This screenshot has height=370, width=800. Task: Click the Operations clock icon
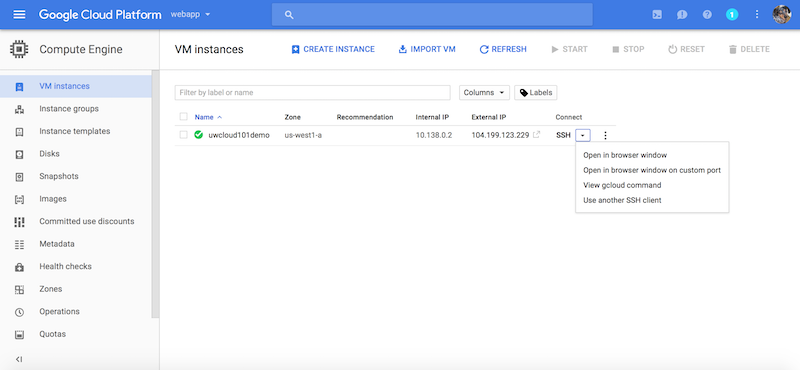tap(19, 312)
